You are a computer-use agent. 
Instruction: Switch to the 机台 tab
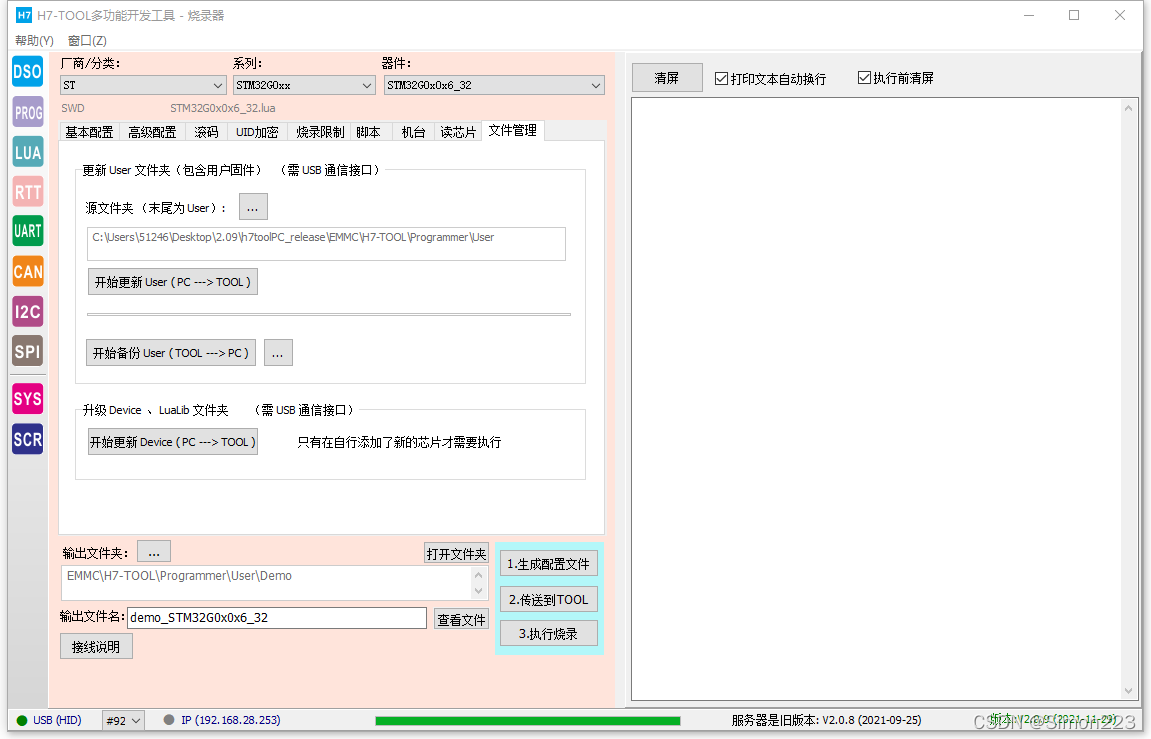(x=413, y=132)
